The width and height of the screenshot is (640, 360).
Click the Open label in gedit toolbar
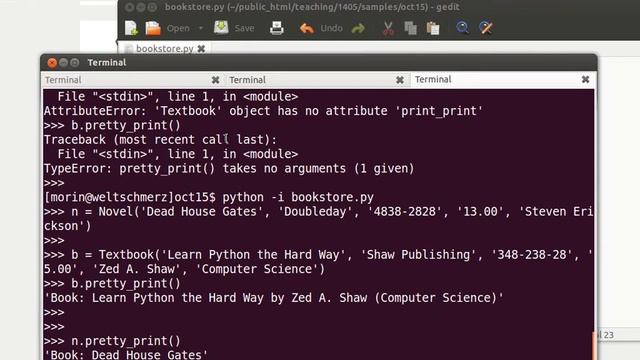pyautogui.click(x=178, y=28)
